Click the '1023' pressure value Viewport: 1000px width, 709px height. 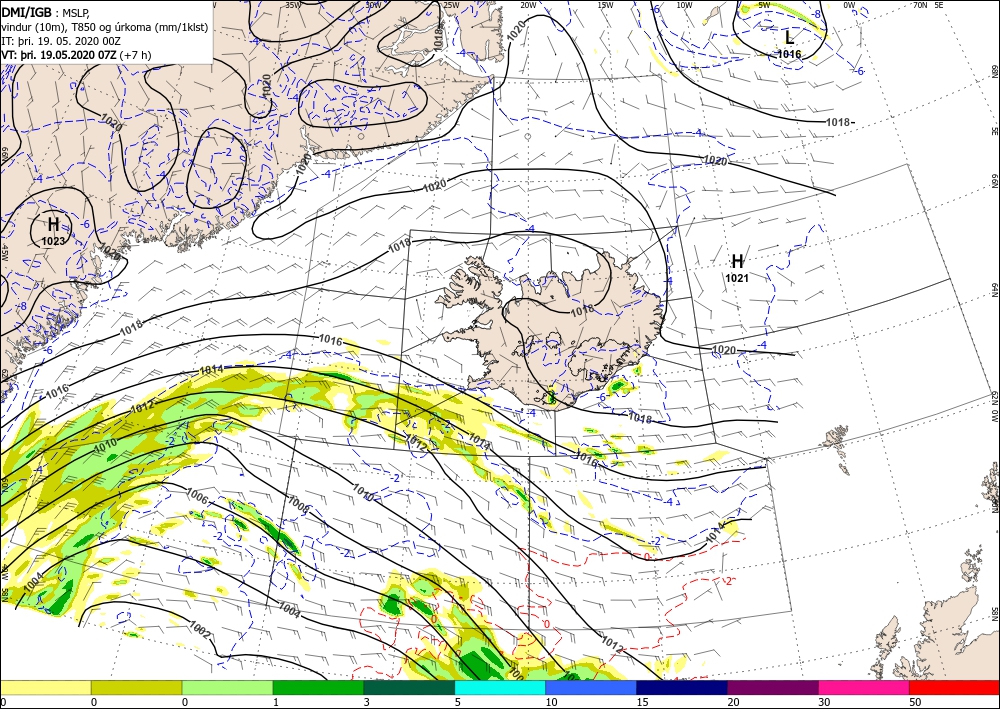click(x=54, y=241)
